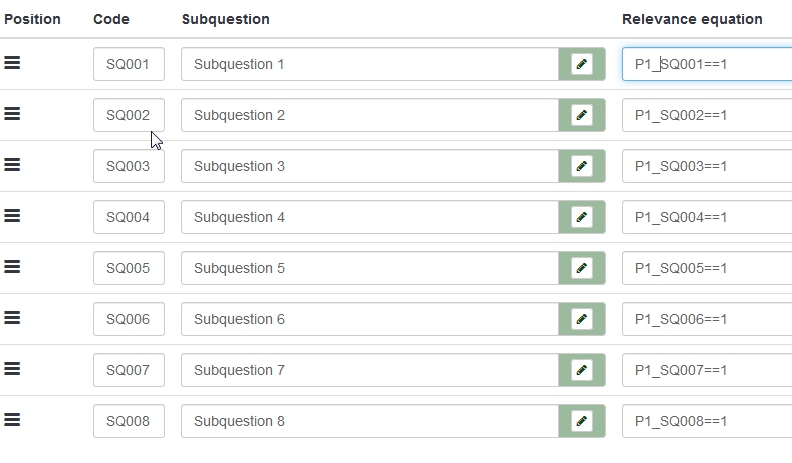The image size is (792, 463).
Task: Focus the Subquestion 4 text input
Action: click(369, 217)
